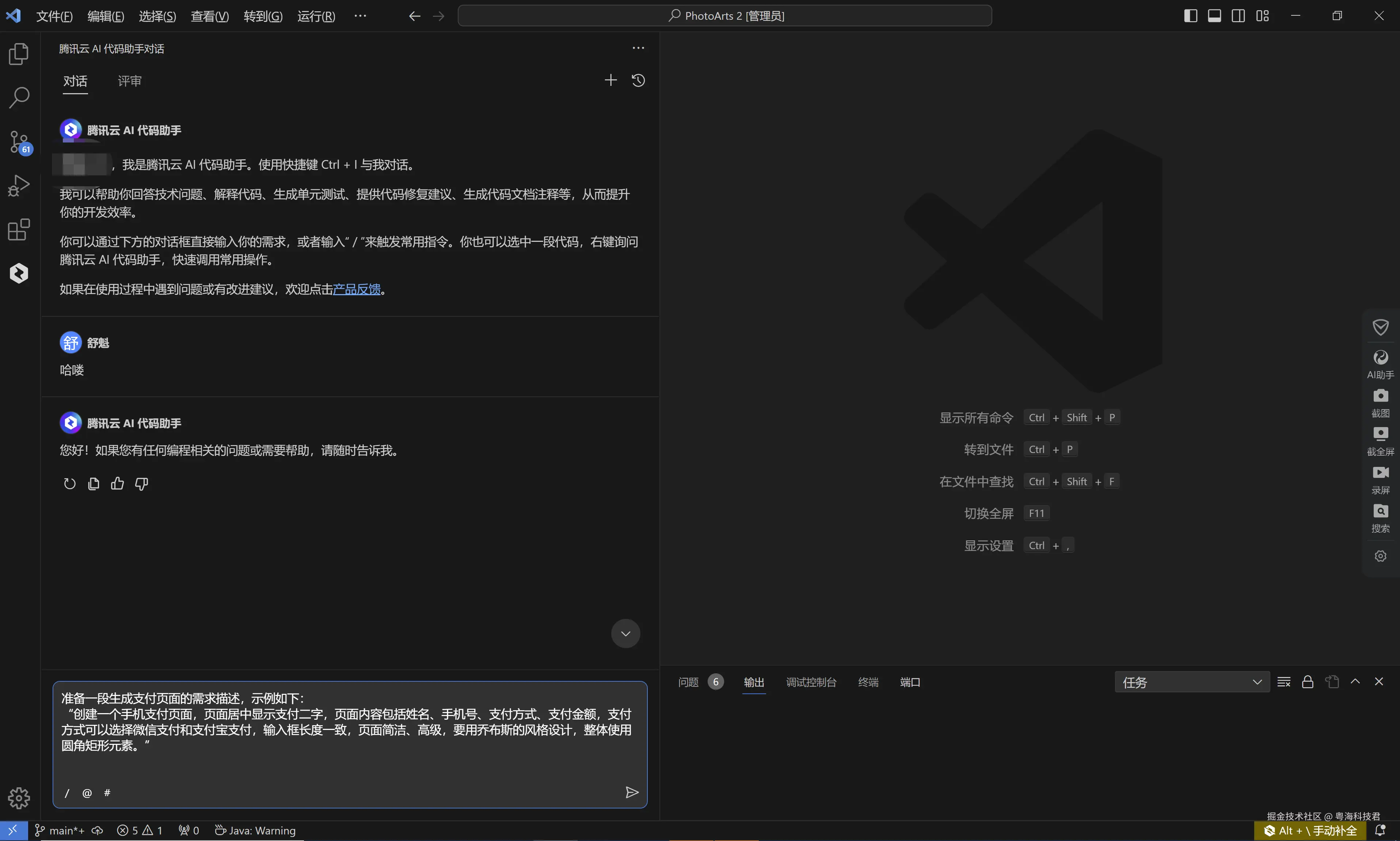This screenshot has height=841, width=1400.
Task: Switch to the 评审 tab
Action: [x=130, y=81]
